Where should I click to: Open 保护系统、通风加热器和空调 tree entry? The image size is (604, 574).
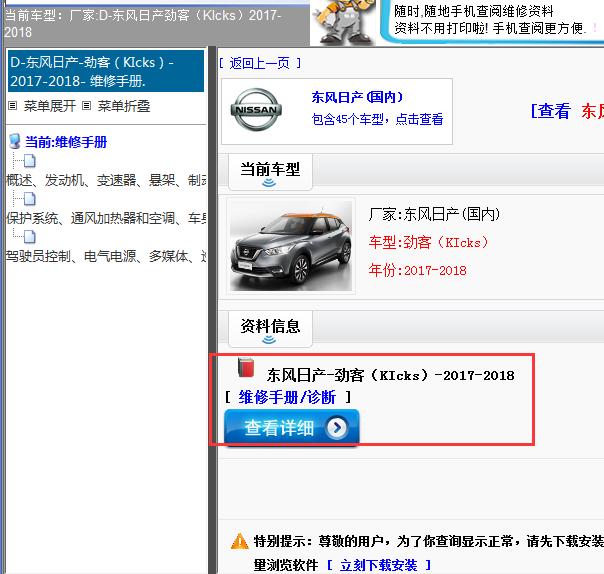pyautogui.click(x=106, y=218)
